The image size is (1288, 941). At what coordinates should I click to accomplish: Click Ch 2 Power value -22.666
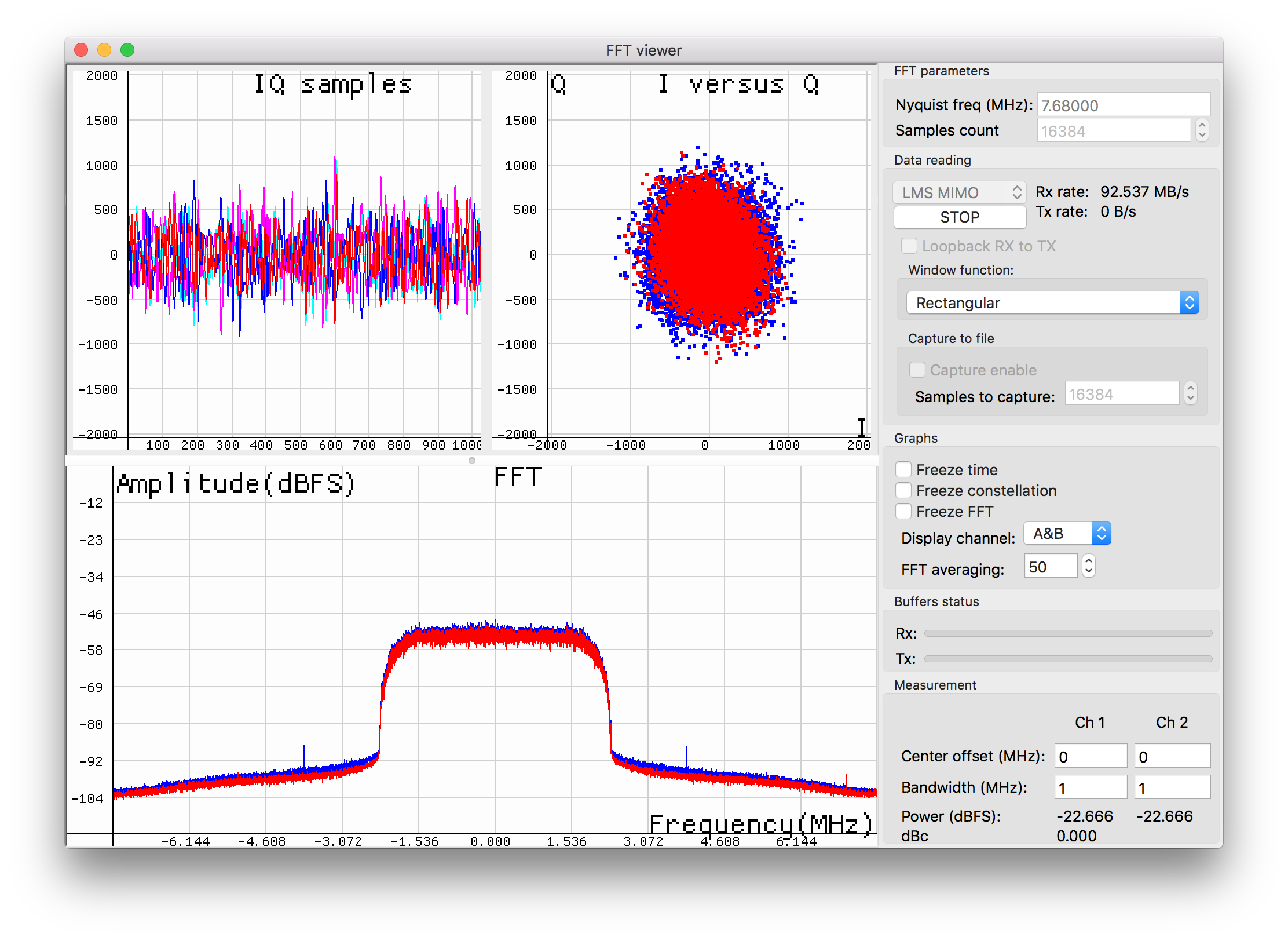1164,816
